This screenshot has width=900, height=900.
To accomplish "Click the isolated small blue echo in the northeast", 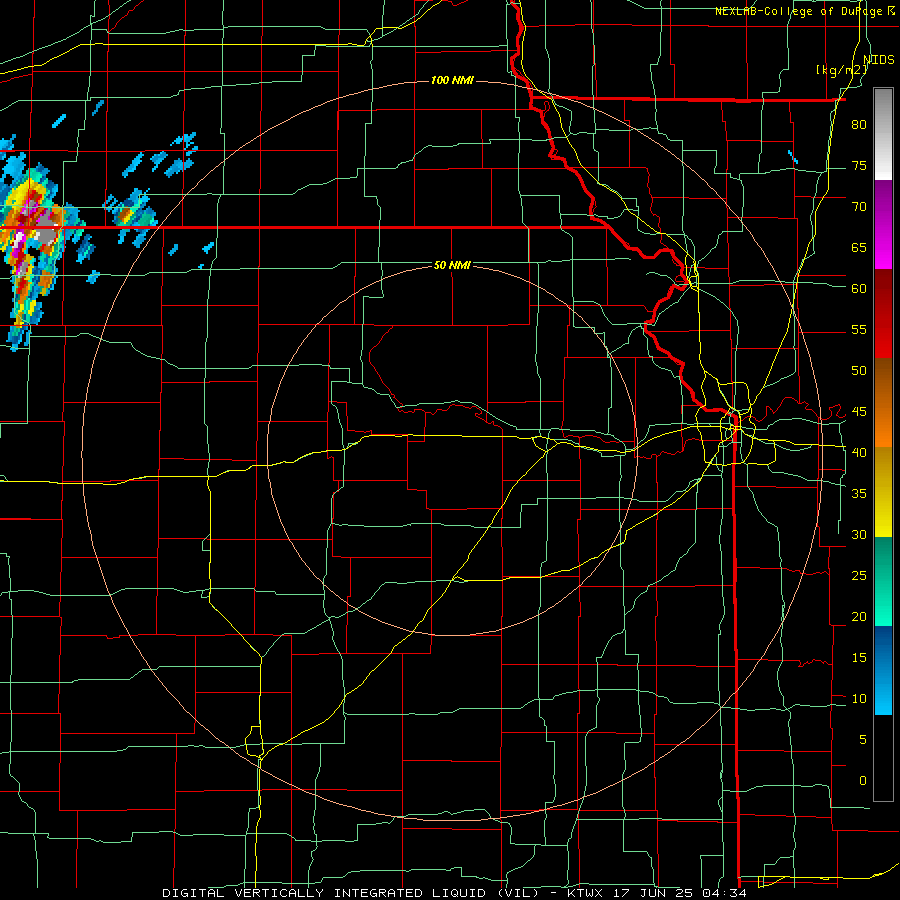I will click(x=793, y=156).
